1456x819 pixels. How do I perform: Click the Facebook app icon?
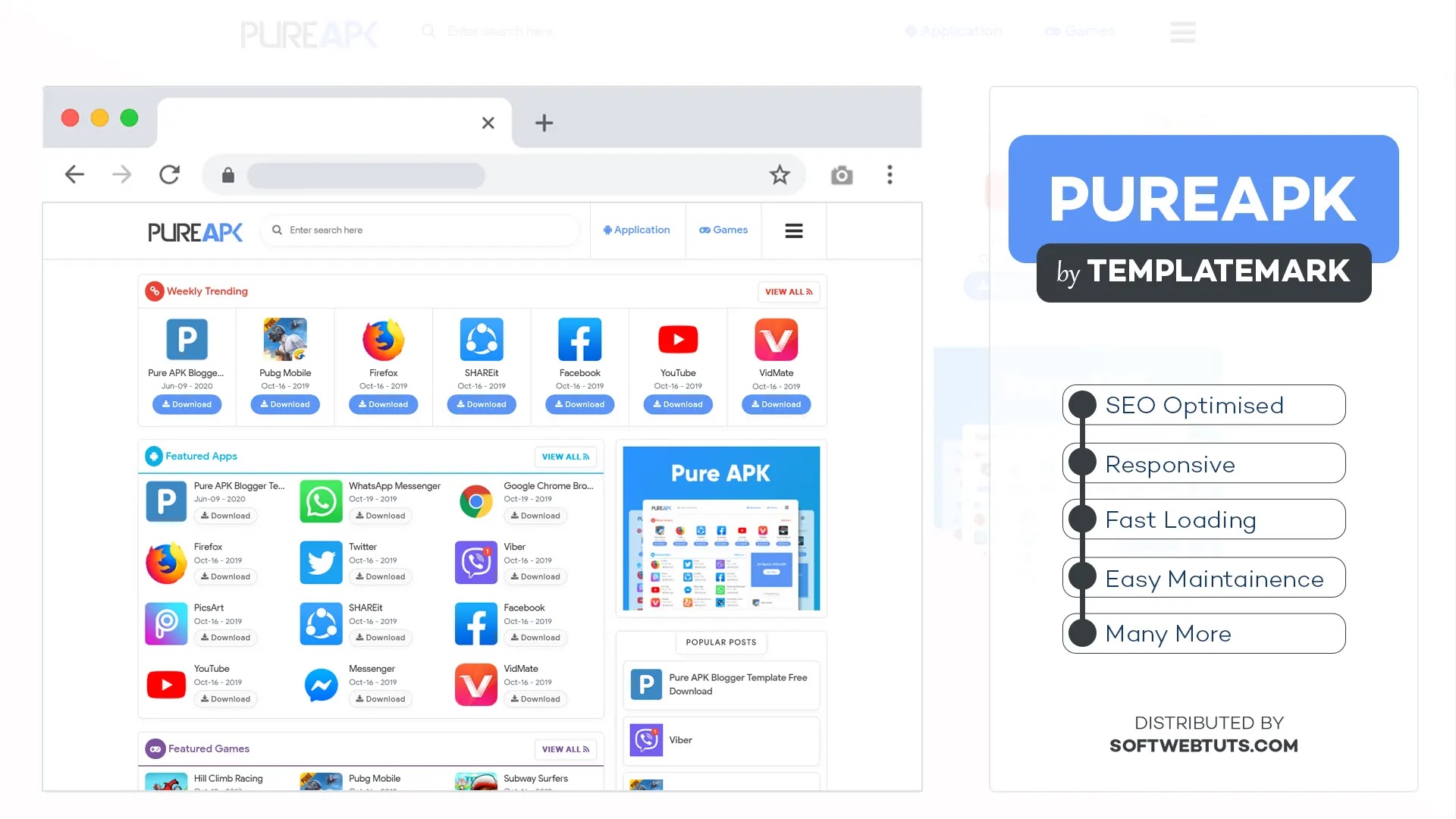(579, 339)
